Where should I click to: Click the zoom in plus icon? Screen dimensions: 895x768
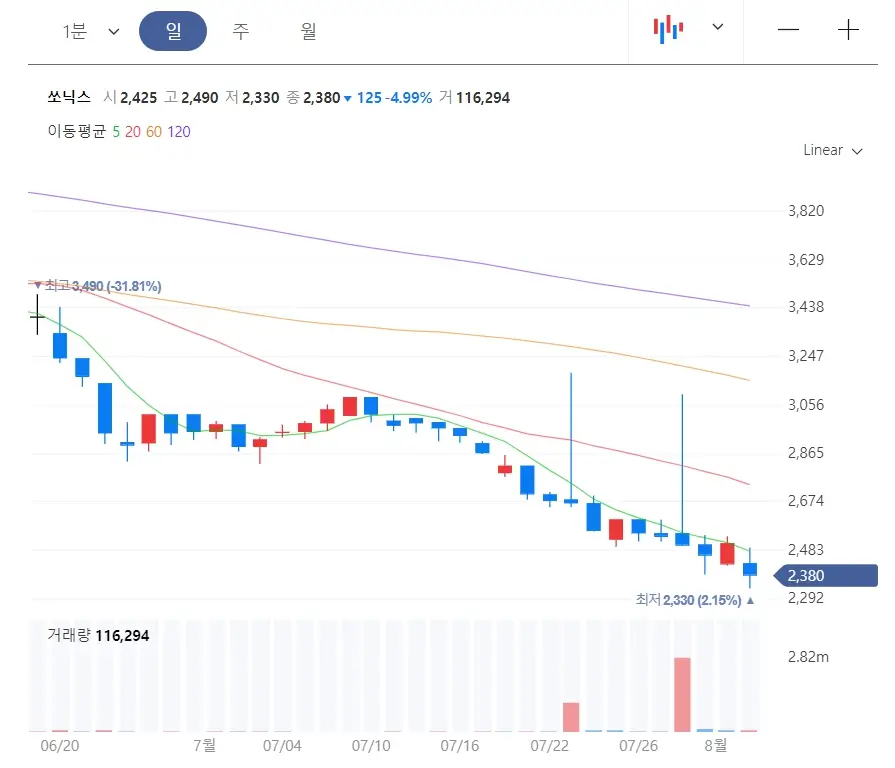tap(849, 31)
